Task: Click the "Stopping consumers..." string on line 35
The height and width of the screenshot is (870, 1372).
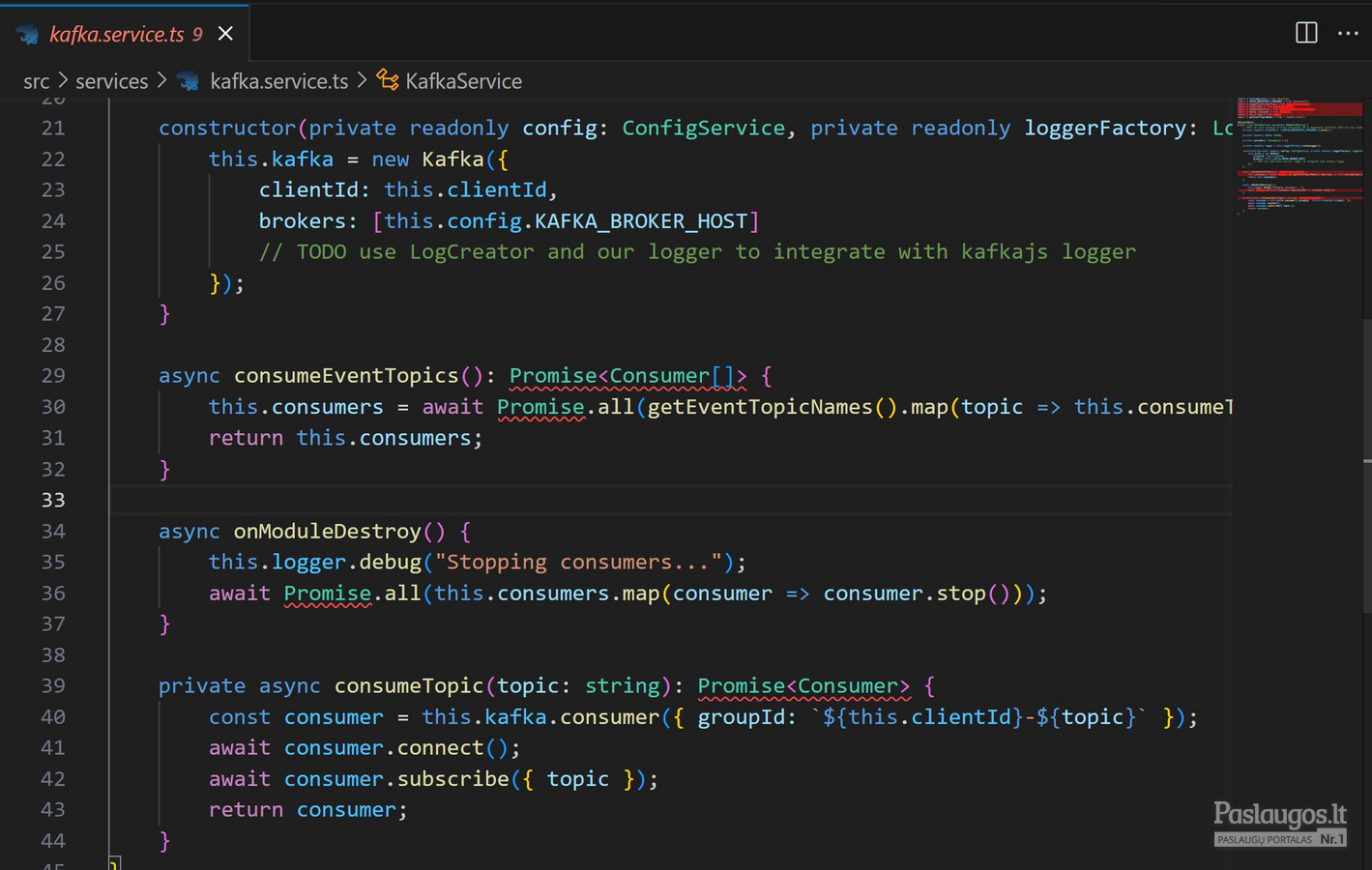Action: coord(578,562)
